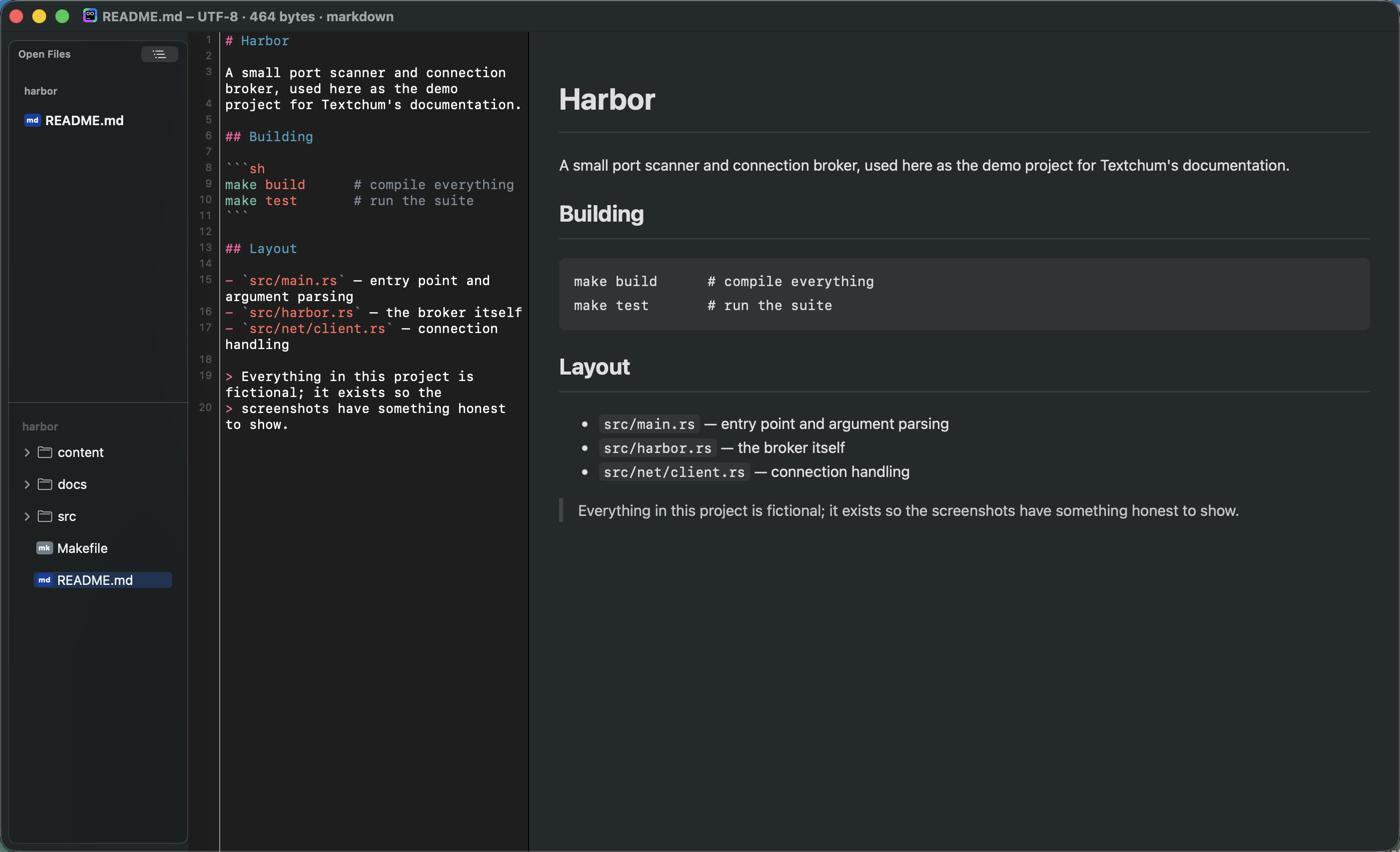Click line number 19 in the editor gutter
The image size is (1400, 852).
(206, 376)
